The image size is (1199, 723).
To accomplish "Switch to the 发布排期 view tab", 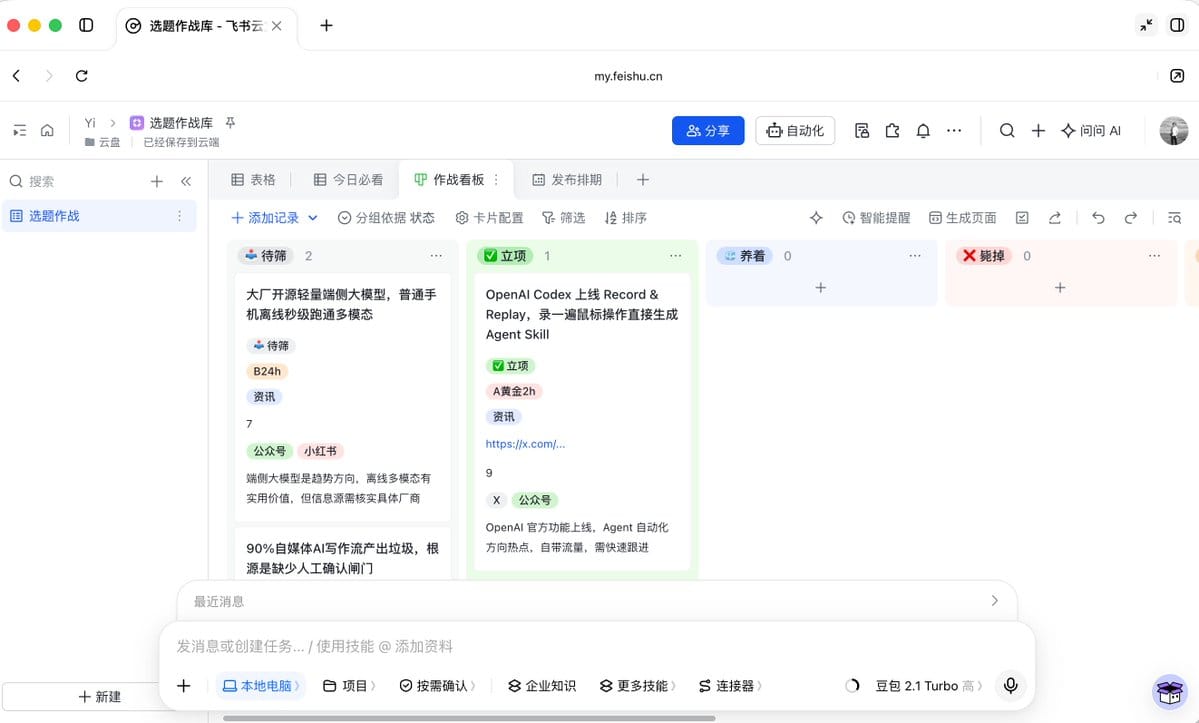I will pyautogui.click(x=567, y=180).
